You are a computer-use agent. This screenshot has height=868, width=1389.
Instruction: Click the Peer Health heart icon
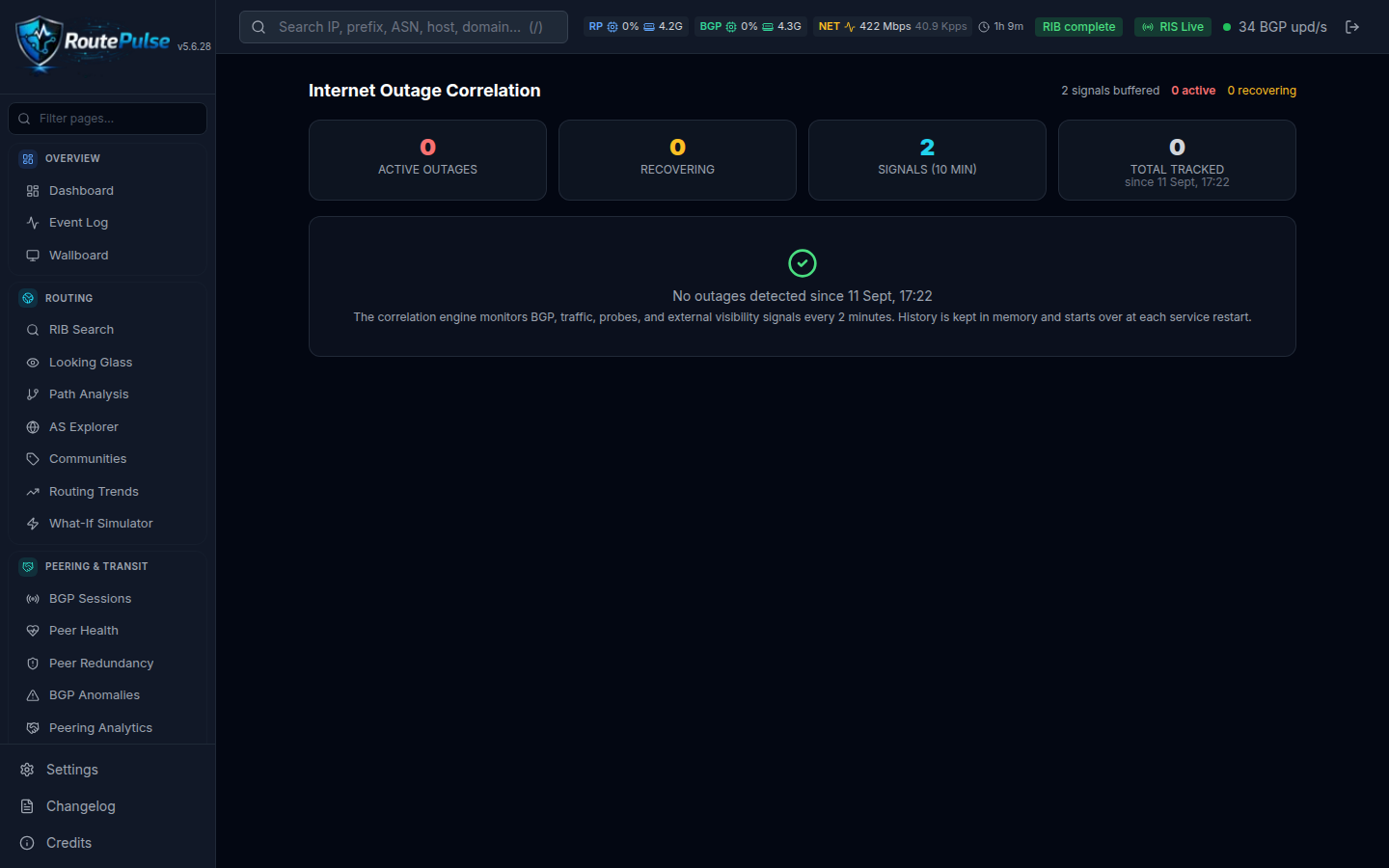[33, 631]
